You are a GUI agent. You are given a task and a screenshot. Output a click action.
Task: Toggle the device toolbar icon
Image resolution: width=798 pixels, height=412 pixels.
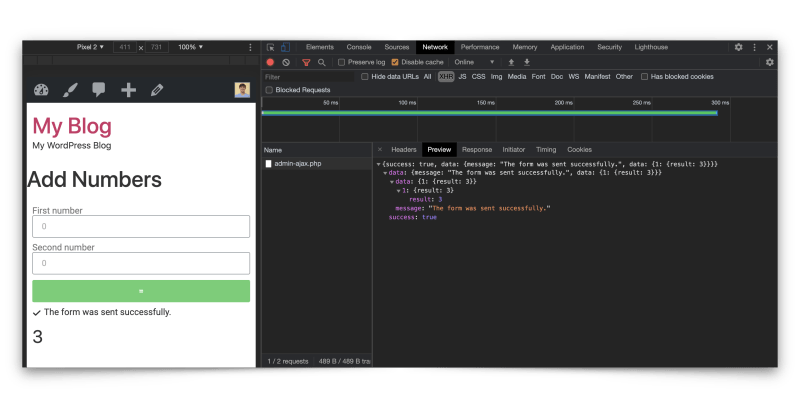[285, 47]
